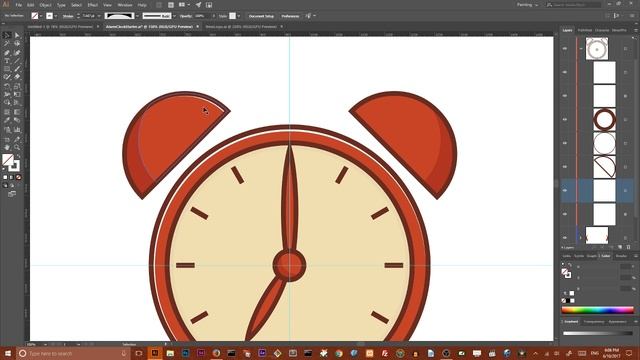Open the Effect menu
This screenshot has height=360, width=640.
(x=93, y=5)
